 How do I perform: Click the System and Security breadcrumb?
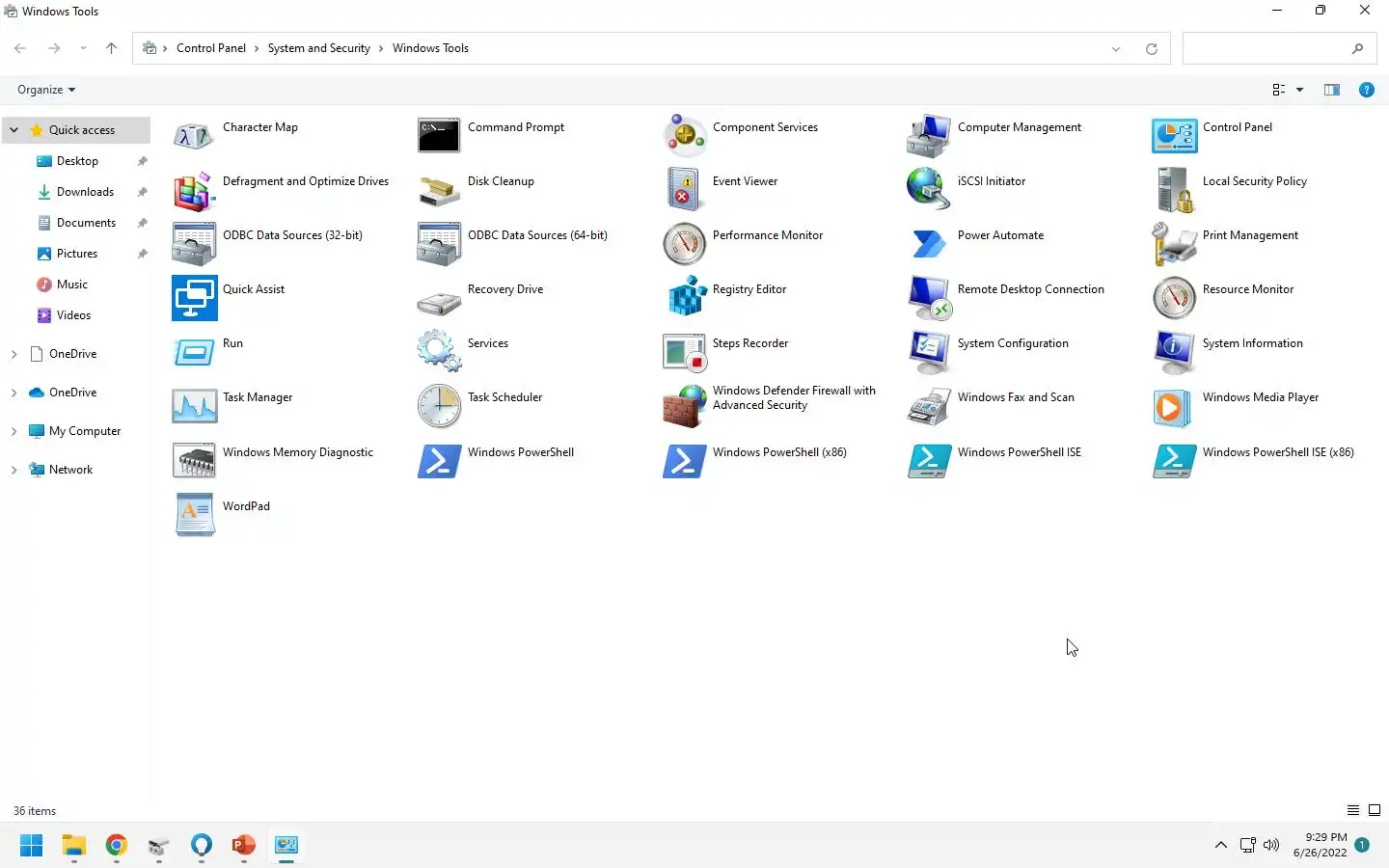(318, 48)
